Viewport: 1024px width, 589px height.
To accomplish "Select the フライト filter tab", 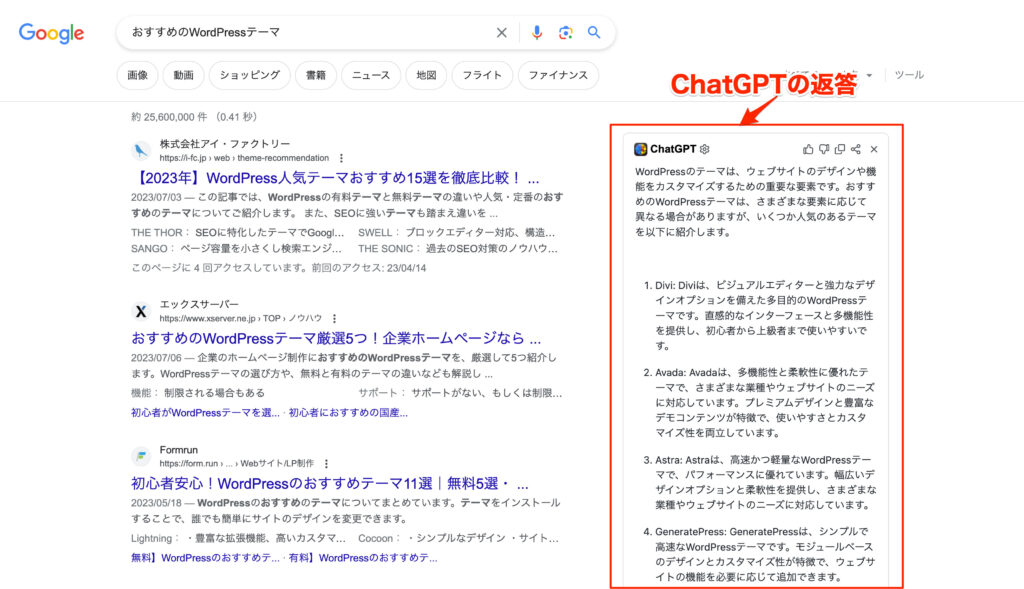I will point(482,75).
